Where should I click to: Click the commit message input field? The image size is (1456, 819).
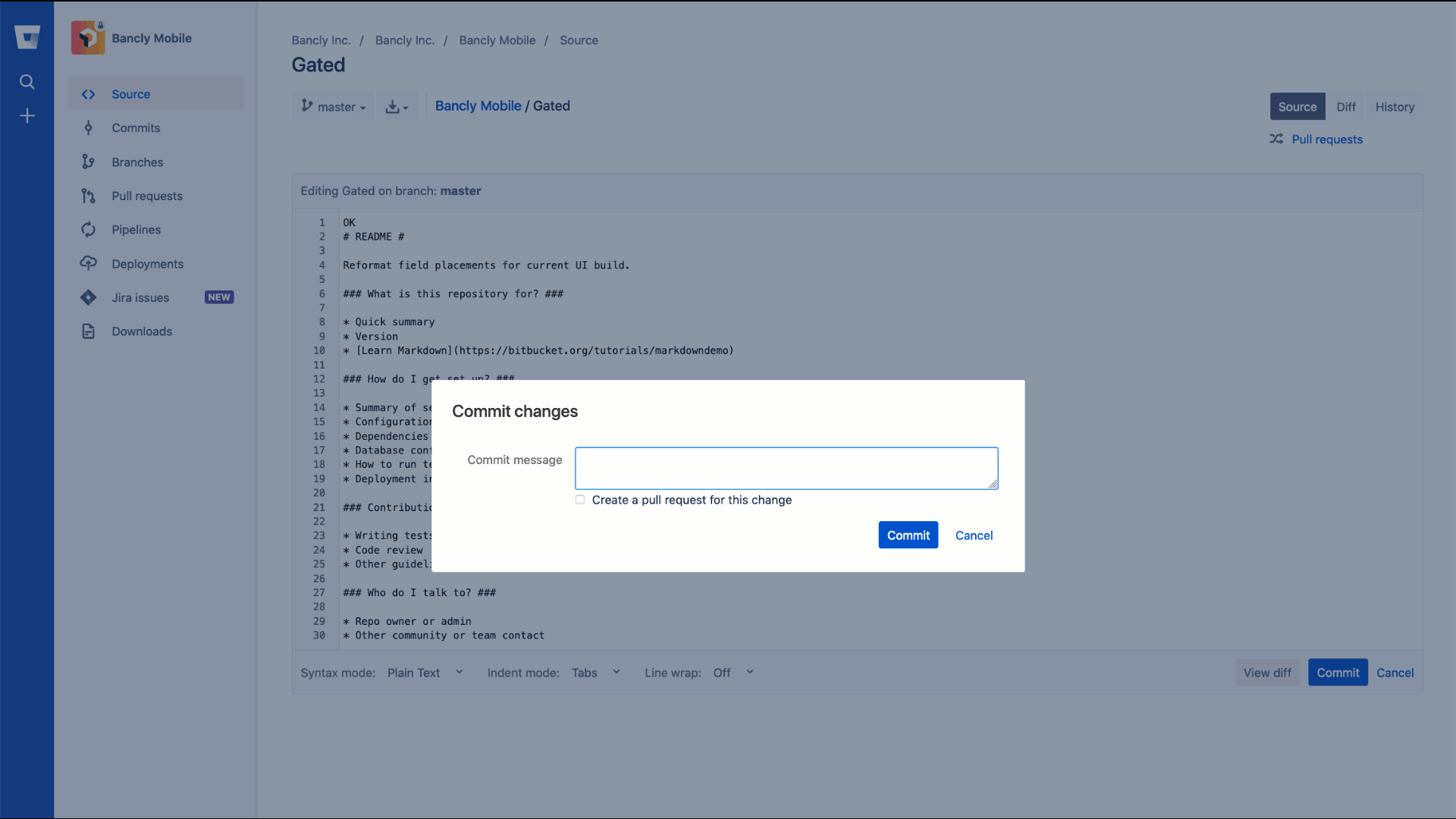(x=786, y=468)
